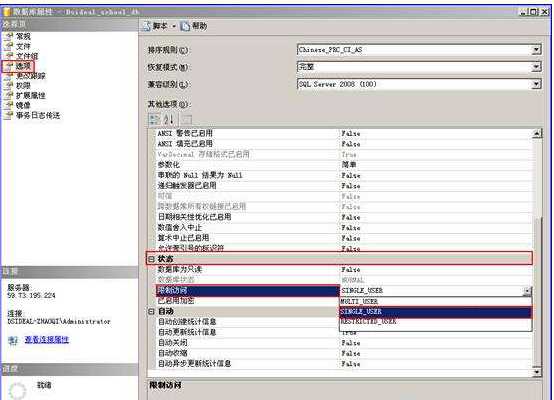Viewport: 554px width, 400px height.
Task: Click the 脚本 script toolbar icon
Action: pos(147,26)
